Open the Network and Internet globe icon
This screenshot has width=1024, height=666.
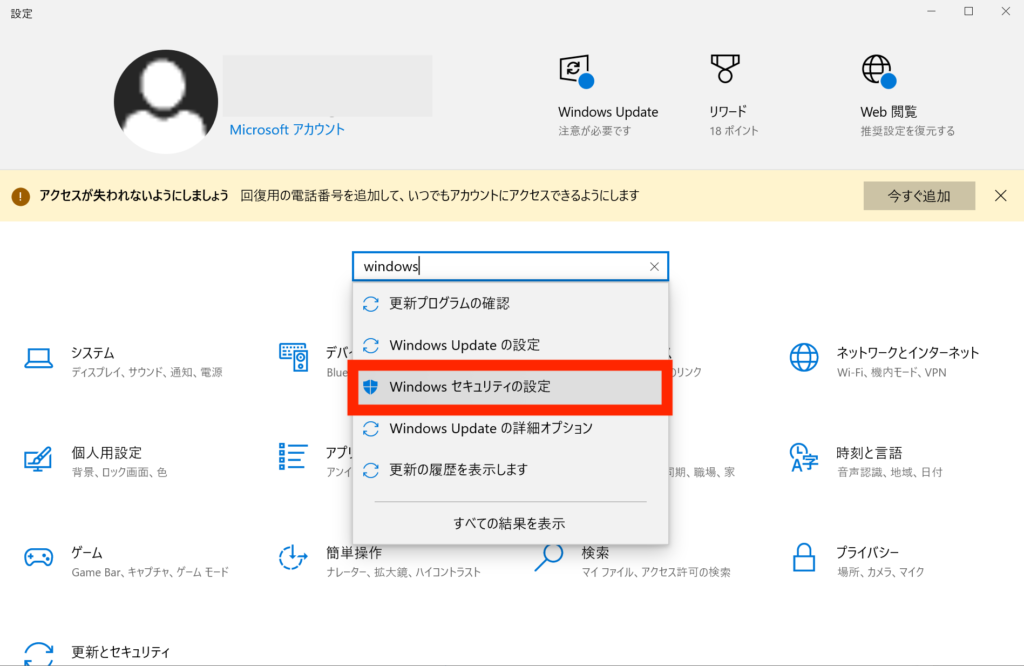pos(803,357)
